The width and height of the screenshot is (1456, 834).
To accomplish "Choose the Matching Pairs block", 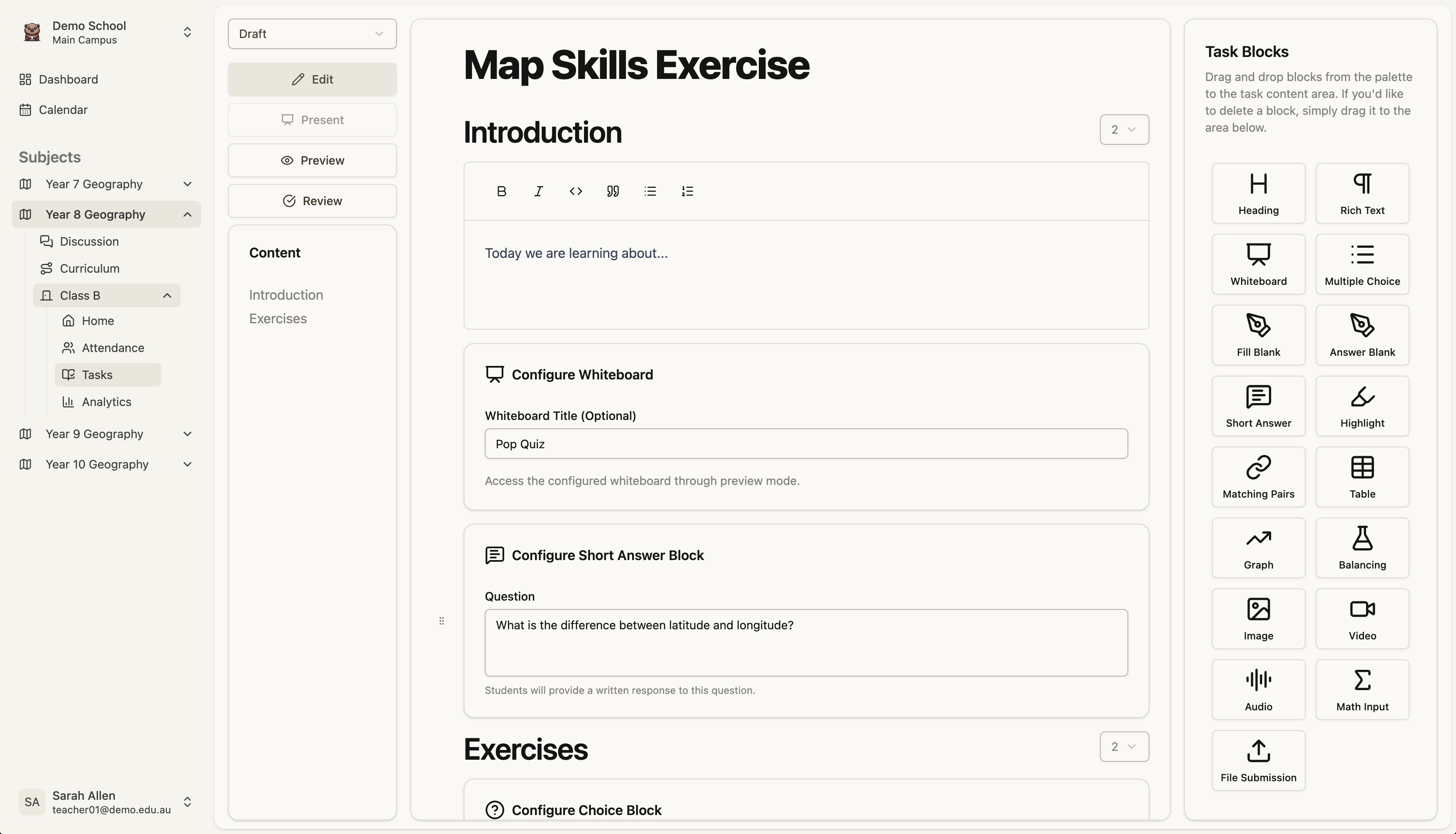I will [1258, 476].
